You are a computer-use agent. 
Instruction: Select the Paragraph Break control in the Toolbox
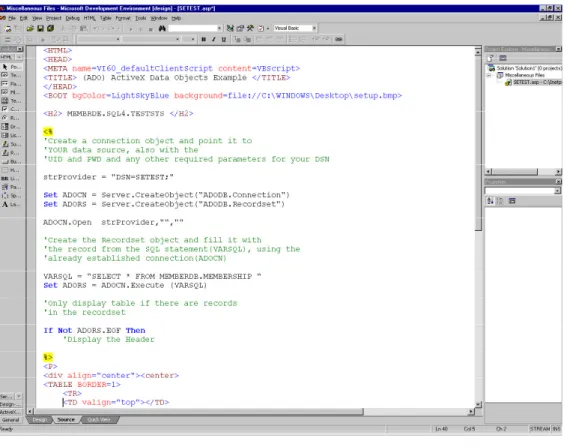12,188
